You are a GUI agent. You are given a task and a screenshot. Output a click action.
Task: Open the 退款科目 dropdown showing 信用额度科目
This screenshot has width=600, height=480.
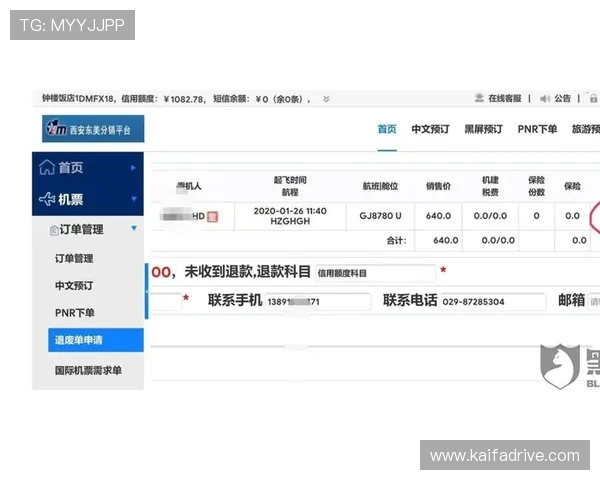click(x=375, y=273)
